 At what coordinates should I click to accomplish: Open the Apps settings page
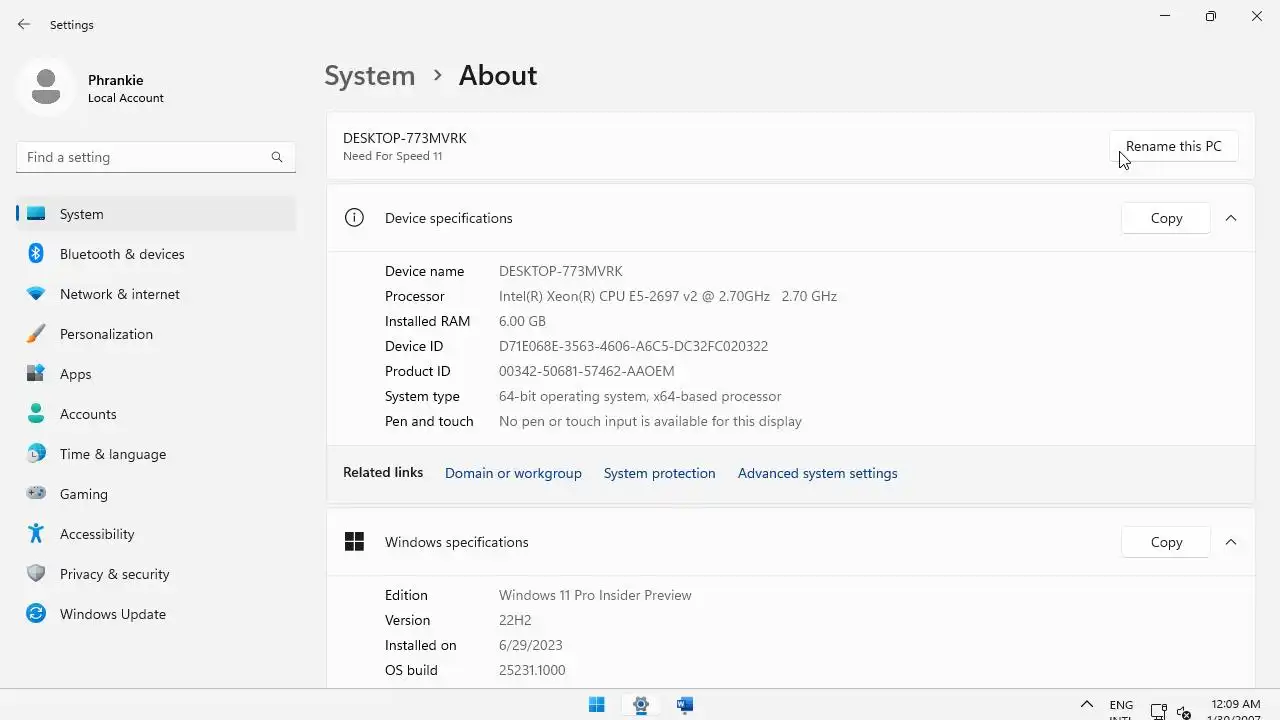click(x=75, y=374)
